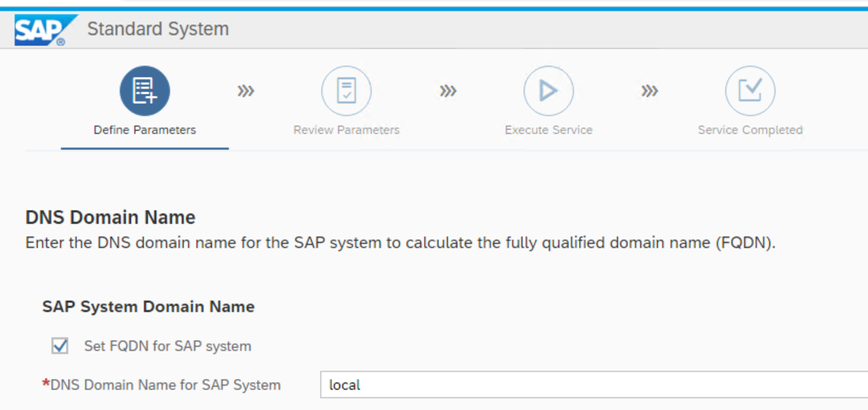Open the Service Completed tab label

tap(750, 130)
